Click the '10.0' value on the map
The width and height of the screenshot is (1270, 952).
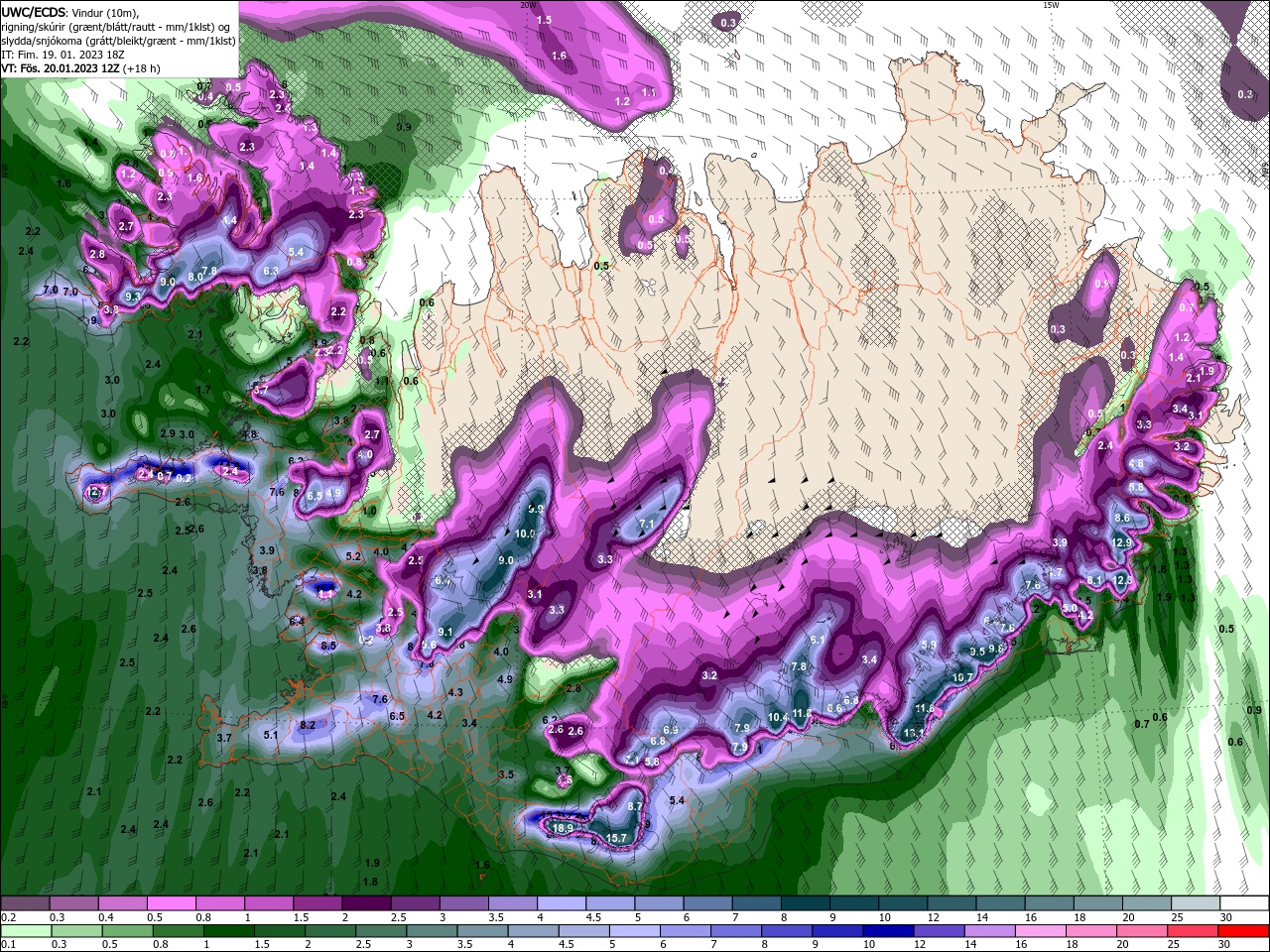click(526, 534)
